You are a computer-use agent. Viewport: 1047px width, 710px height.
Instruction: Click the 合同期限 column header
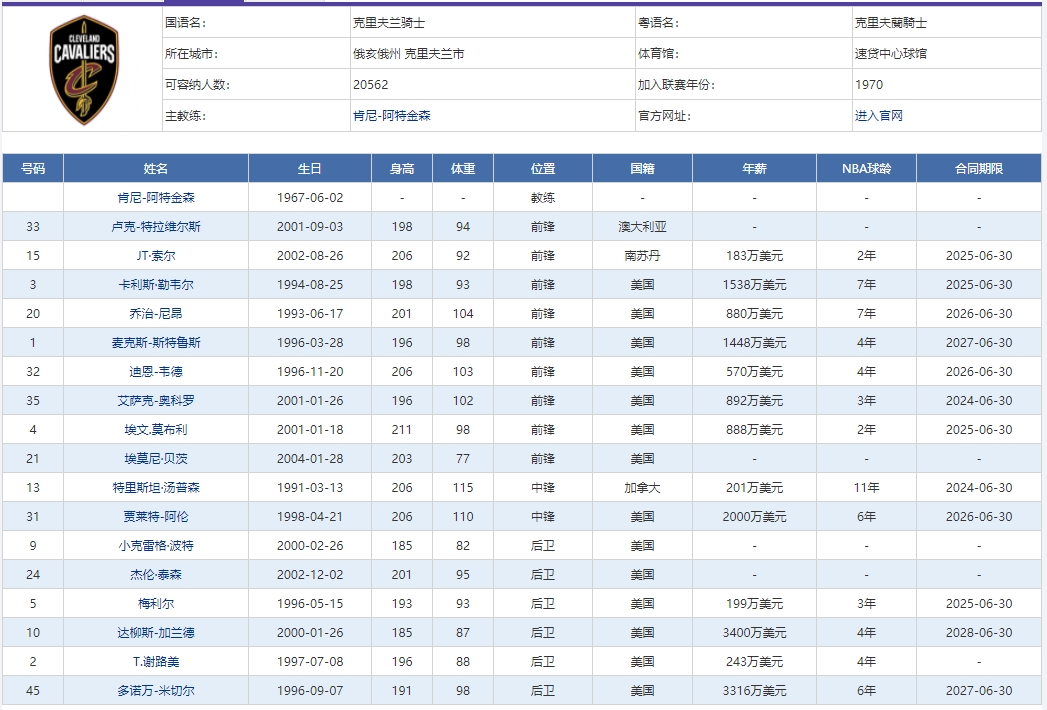click(x=980, y=168)
